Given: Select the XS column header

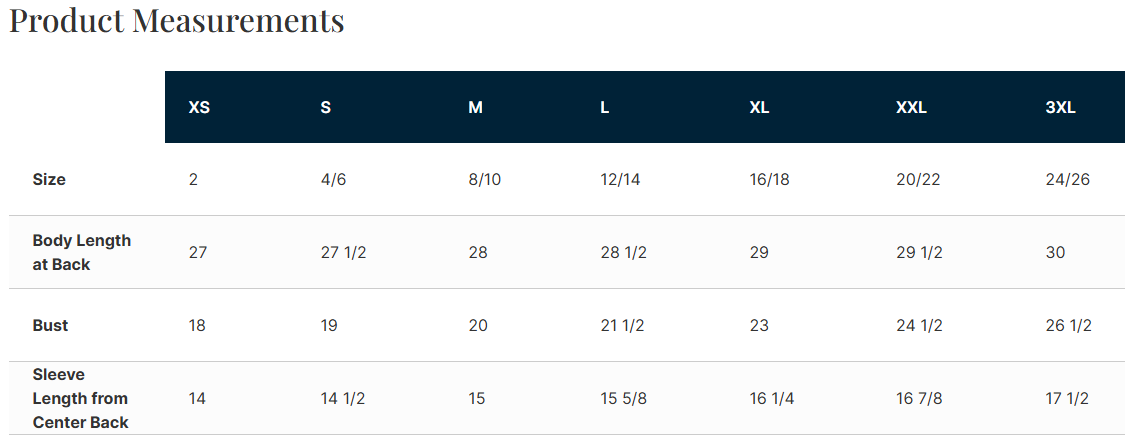Looking at the screenshot, I should [x=199, y=107].
